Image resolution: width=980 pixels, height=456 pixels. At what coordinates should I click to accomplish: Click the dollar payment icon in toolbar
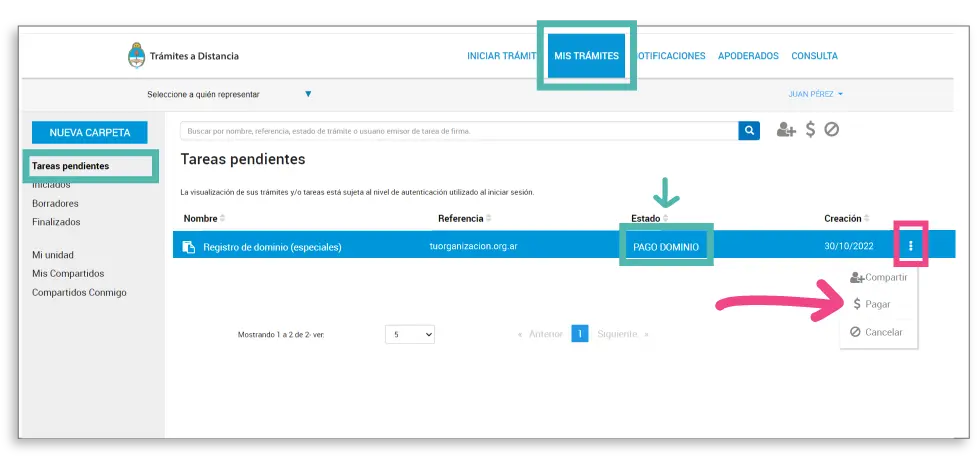[x=810, y=130]
